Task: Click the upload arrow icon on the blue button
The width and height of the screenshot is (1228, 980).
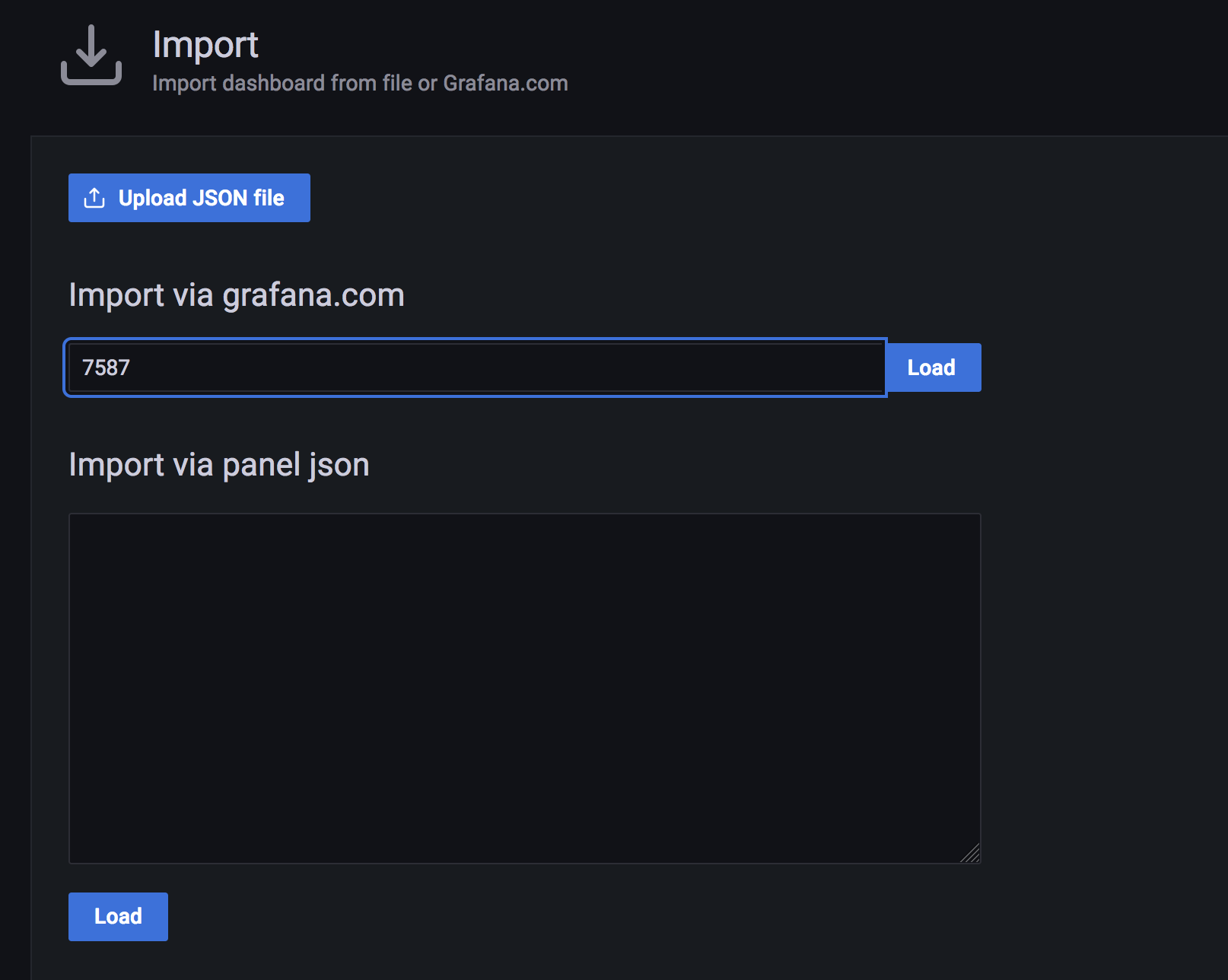Action: click(x=94, y=198)
